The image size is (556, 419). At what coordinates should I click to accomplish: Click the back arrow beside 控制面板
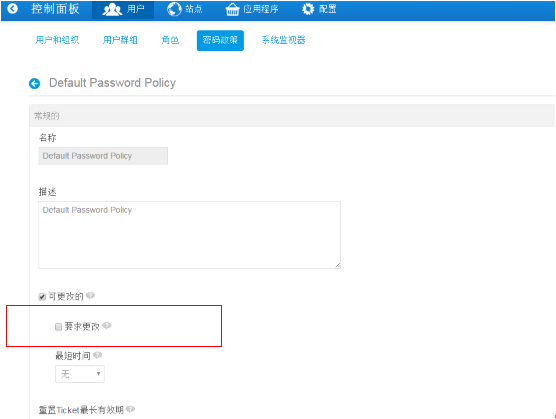[12, 9]
